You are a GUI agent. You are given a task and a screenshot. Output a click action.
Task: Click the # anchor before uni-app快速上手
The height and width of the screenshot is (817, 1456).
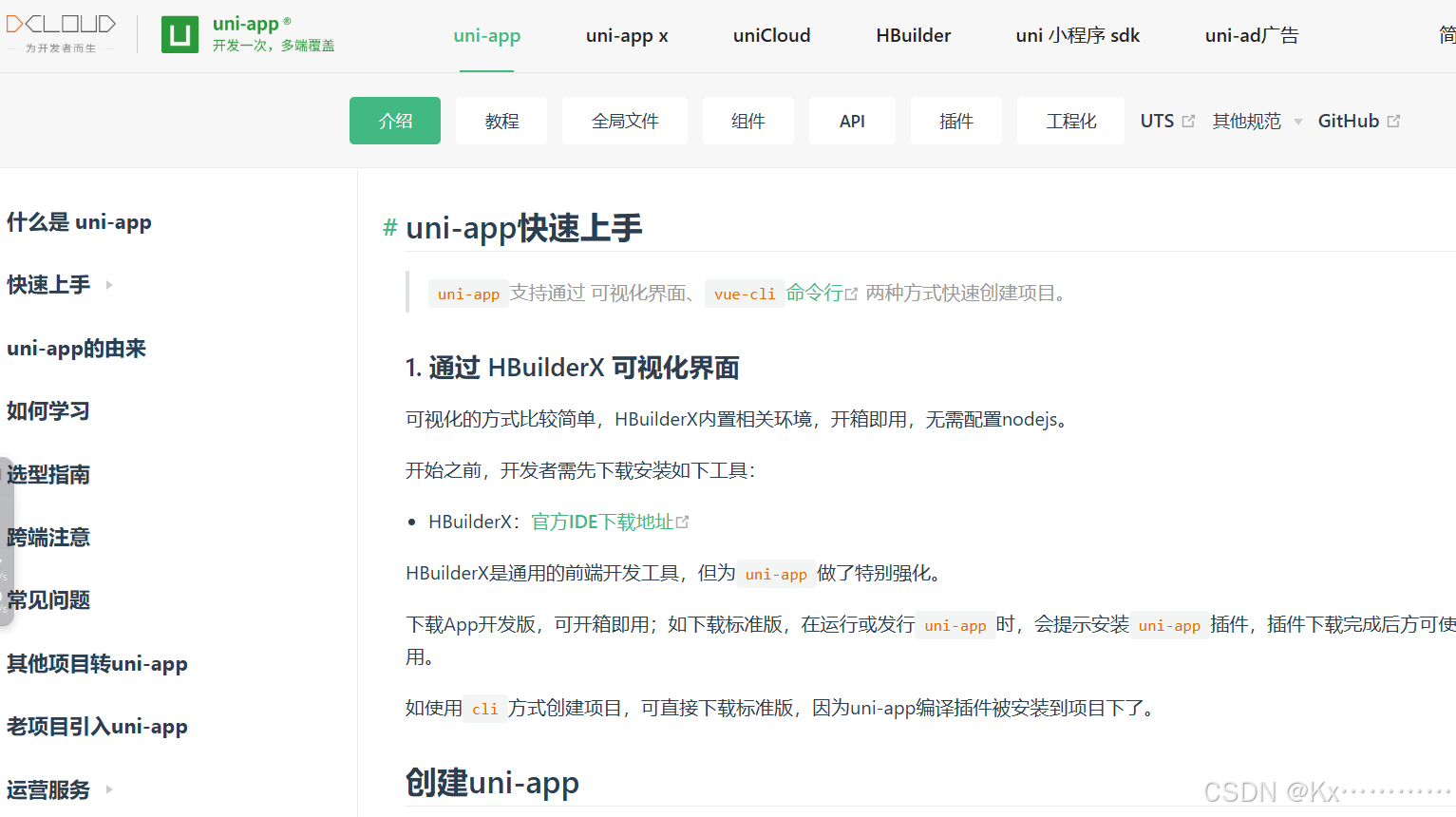pyautogui.click(x=389, y=228)
